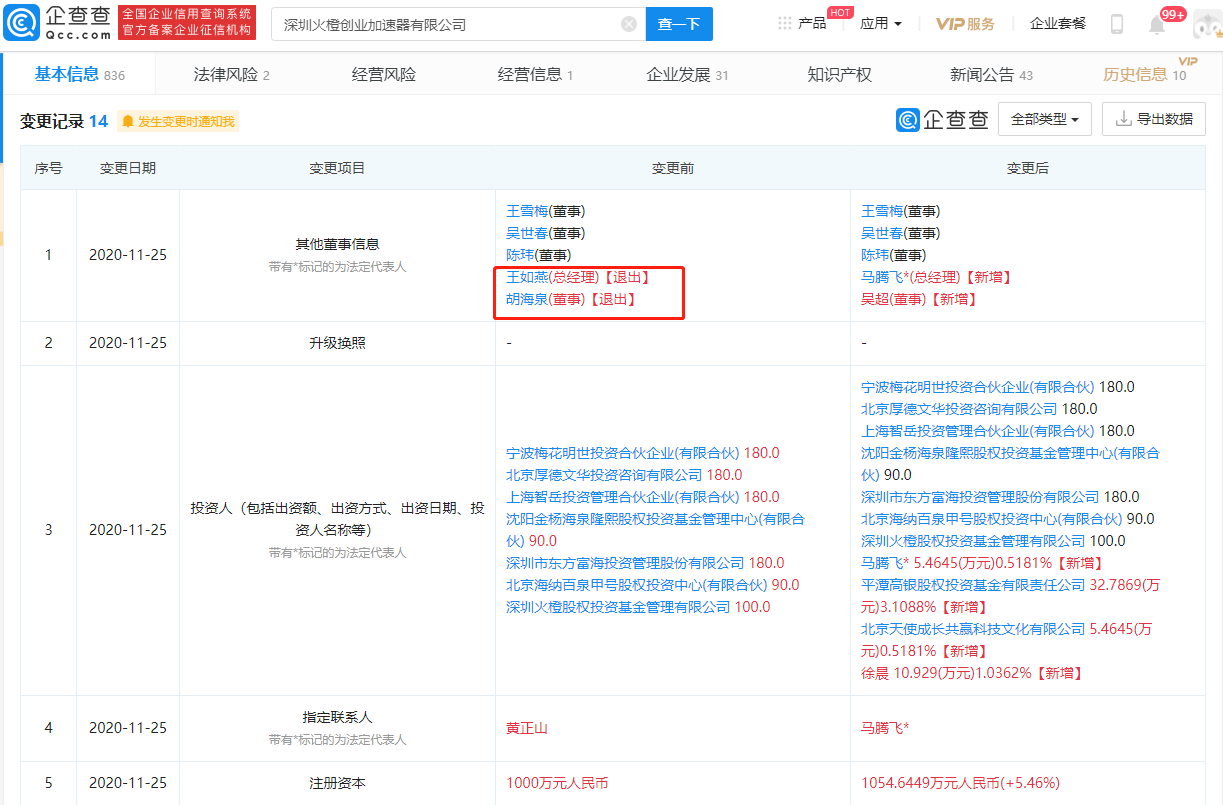Open the 全部类型 filter dropdown

1045,119
